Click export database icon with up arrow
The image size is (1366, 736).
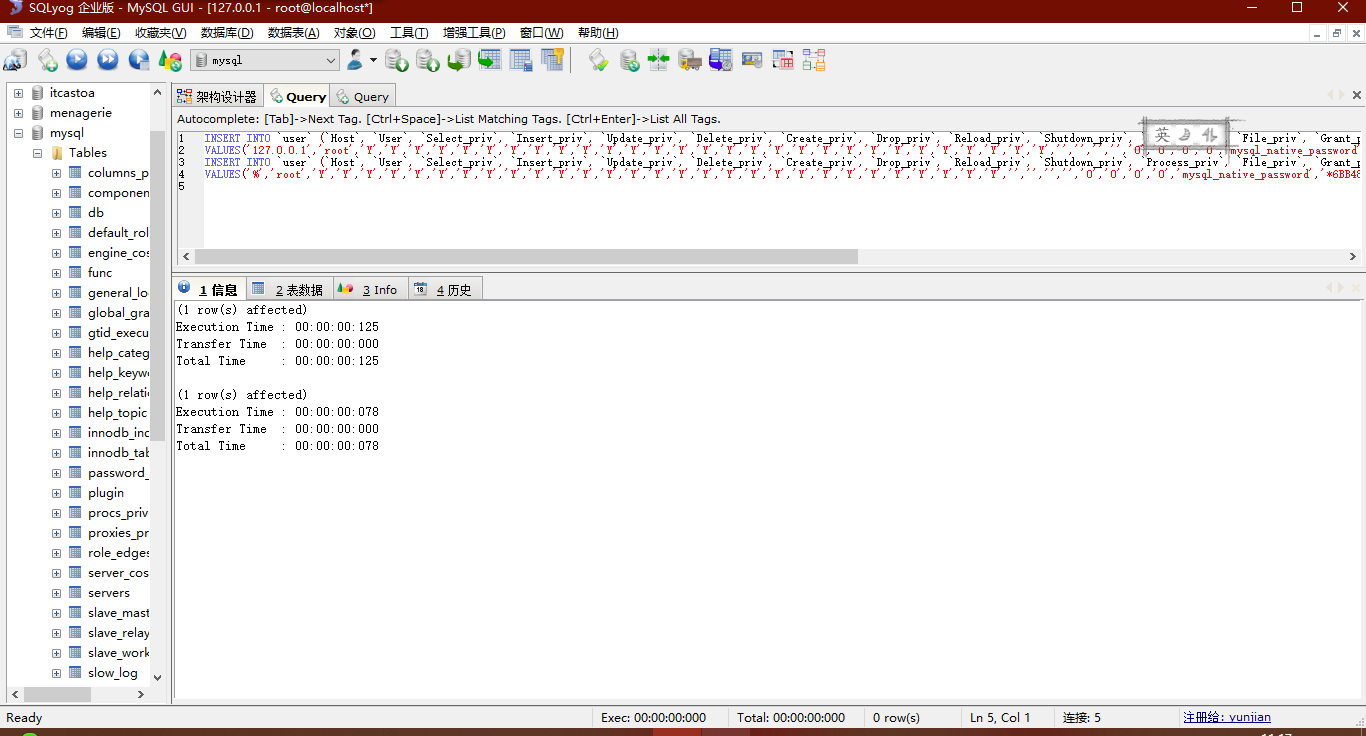point(428,60)
